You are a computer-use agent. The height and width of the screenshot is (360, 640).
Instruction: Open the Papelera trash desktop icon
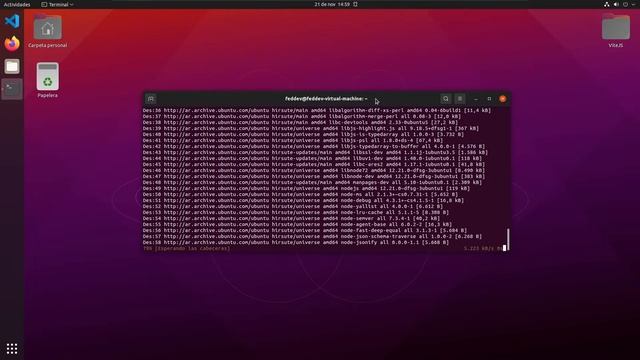(47, 80)
